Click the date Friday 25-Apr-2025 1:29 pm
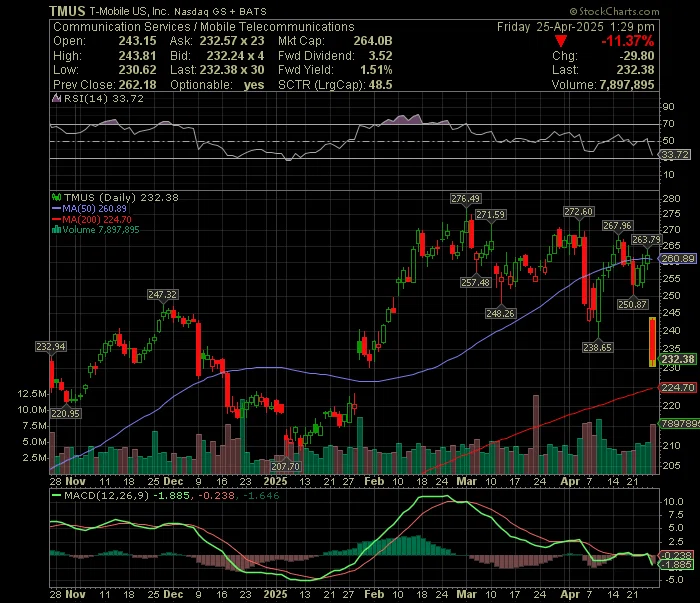700x603 pixels. tap(576, 27)
